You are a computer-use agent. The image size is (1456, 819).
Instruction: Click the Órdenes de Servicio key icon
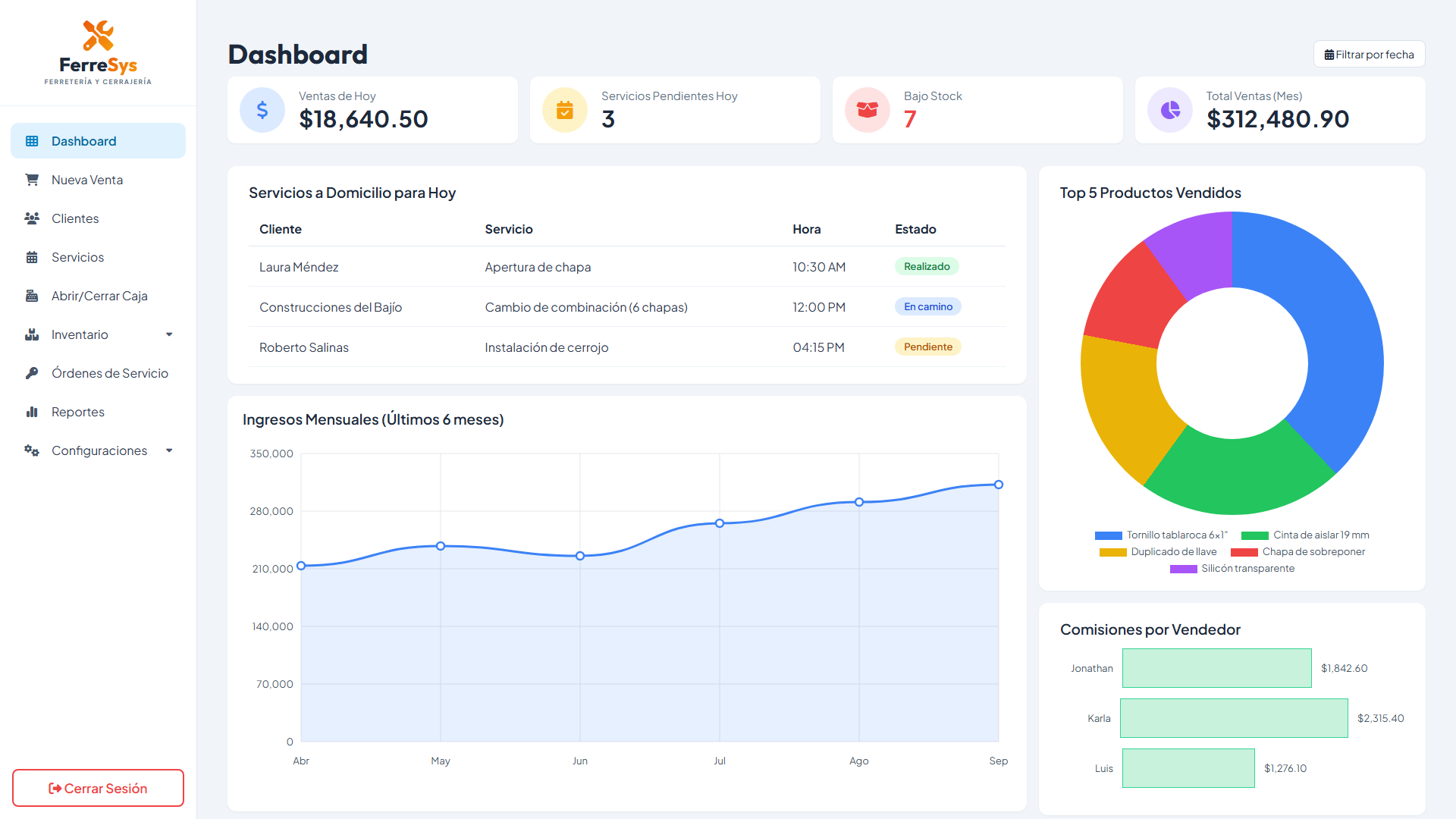(x=32, y=373)
